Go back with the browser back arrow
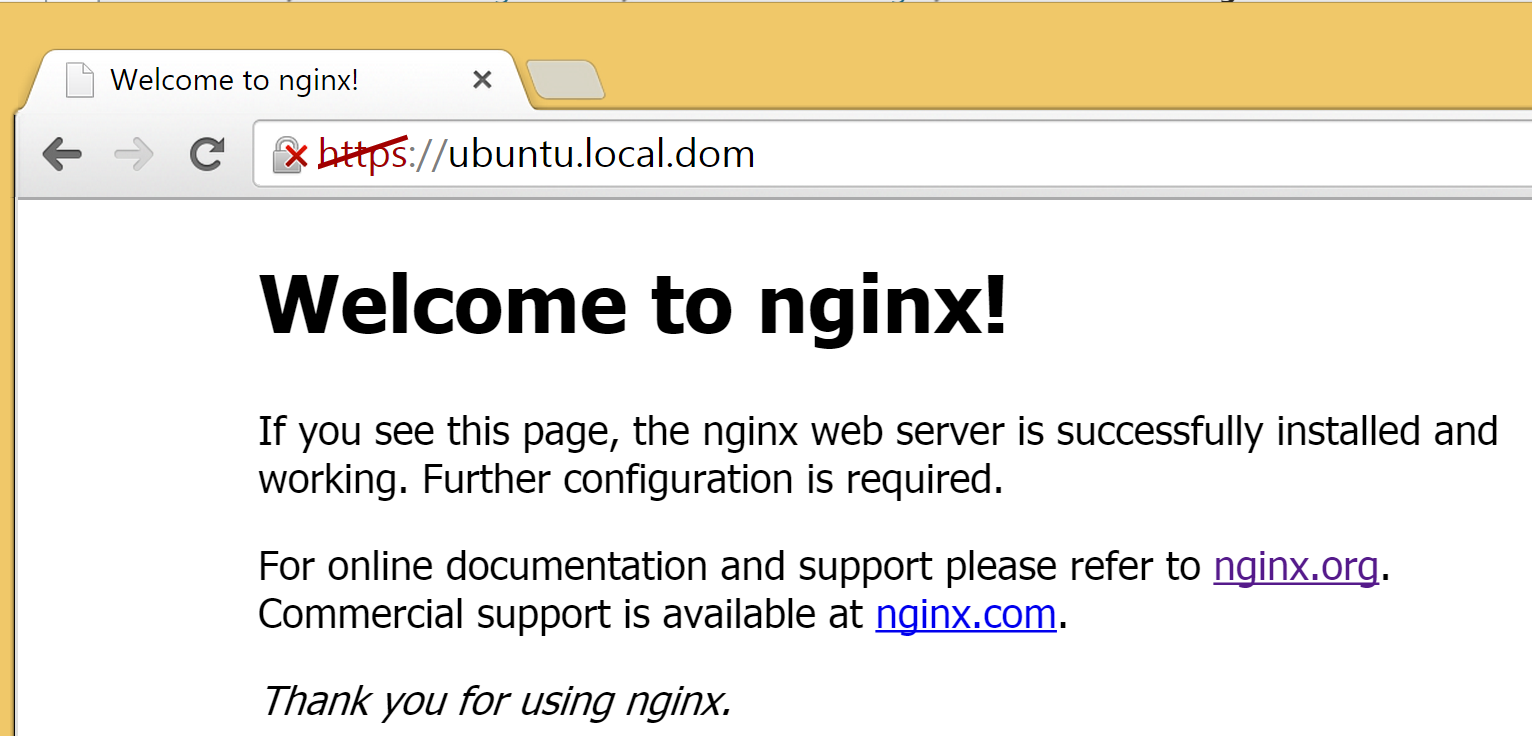 tap(62, 154)
